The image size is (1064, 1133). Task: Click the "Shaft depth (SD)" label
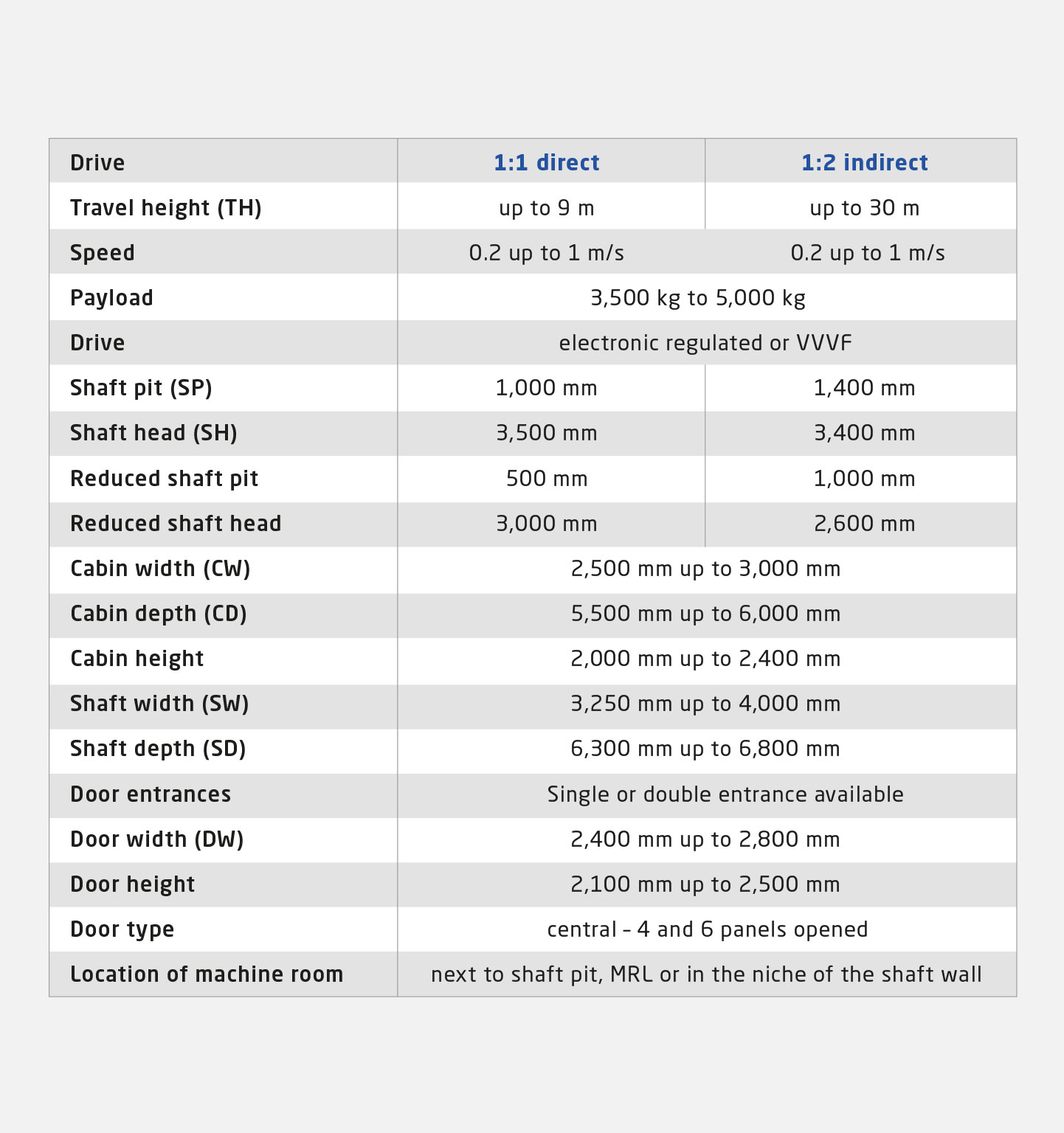click(x=158, y=749)
